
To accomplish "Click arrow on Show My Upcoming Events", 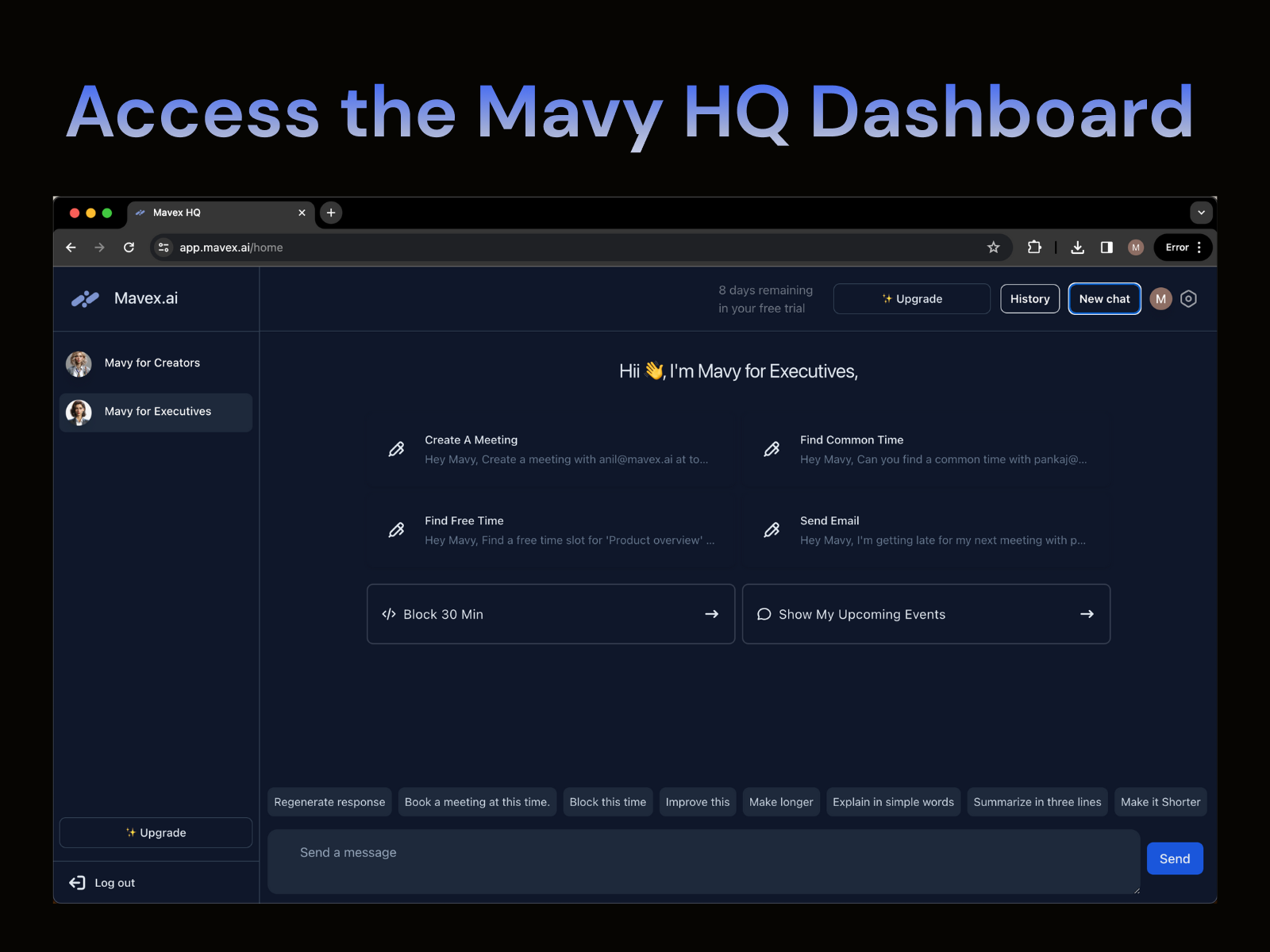I will pos(1087,614).
